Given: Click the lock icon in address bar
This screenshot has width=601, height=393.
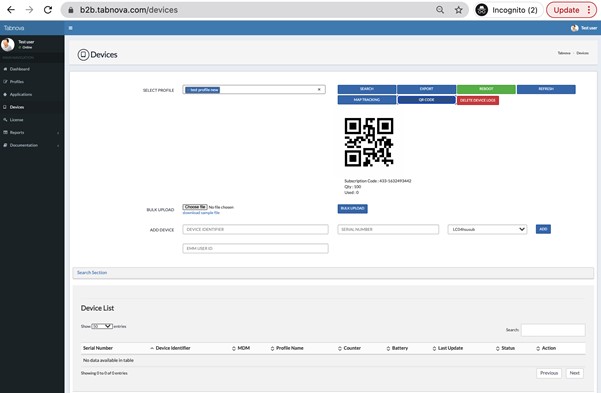Looking at the screenshot, I should coord(71,10).
